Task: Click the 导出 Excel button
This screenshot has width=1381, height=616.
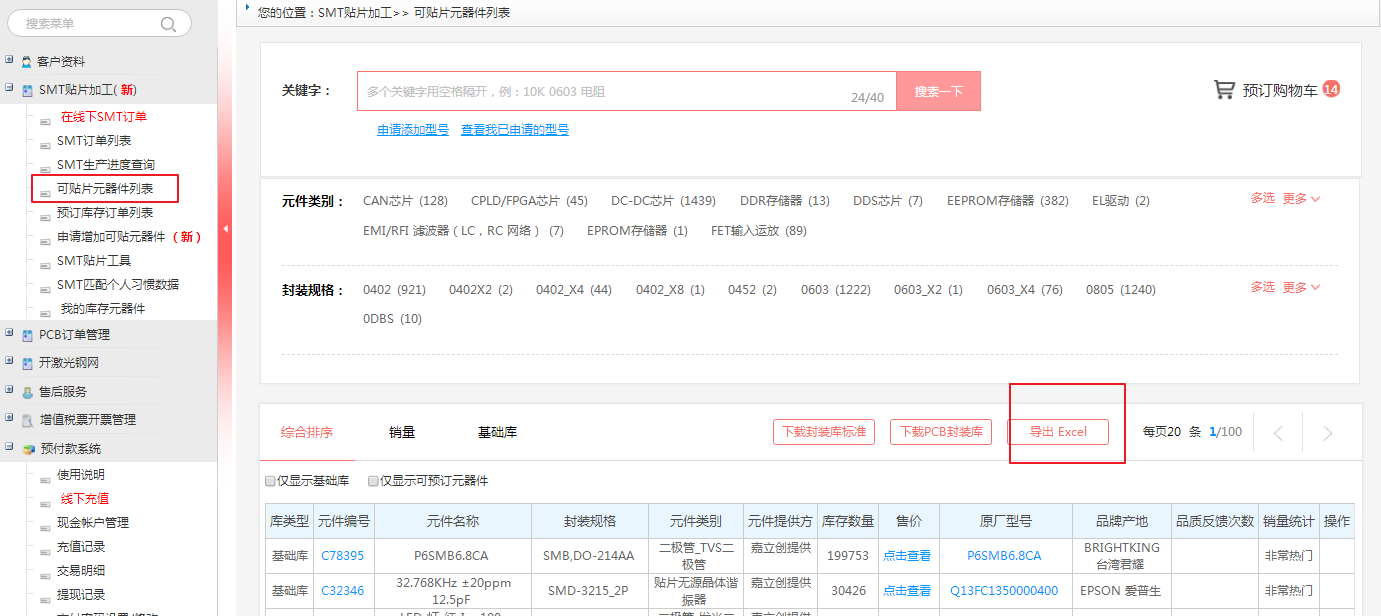Action: pos(1058,432)
